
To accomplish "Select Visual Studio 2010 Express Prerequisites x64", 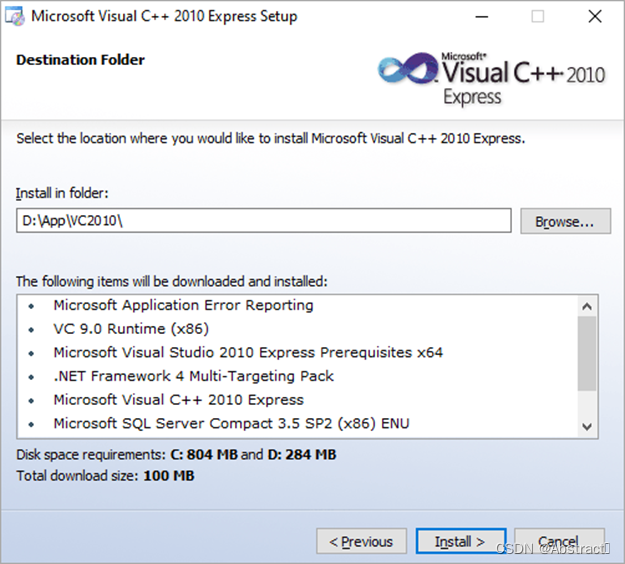I will [x=248, y=352].
